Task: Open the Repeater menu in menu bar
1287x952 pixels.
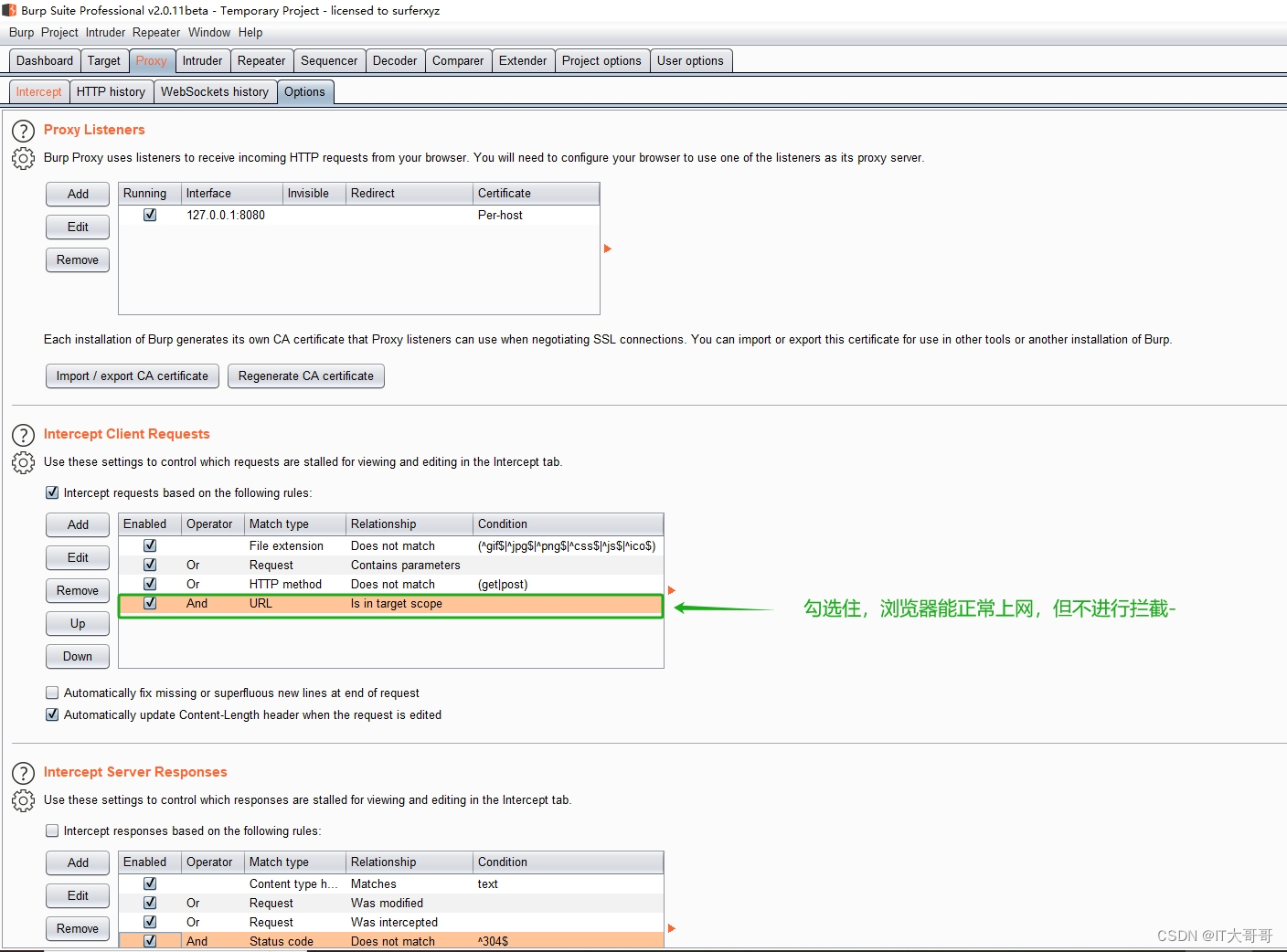Action: pyautogui.click(x=156, y=32)
